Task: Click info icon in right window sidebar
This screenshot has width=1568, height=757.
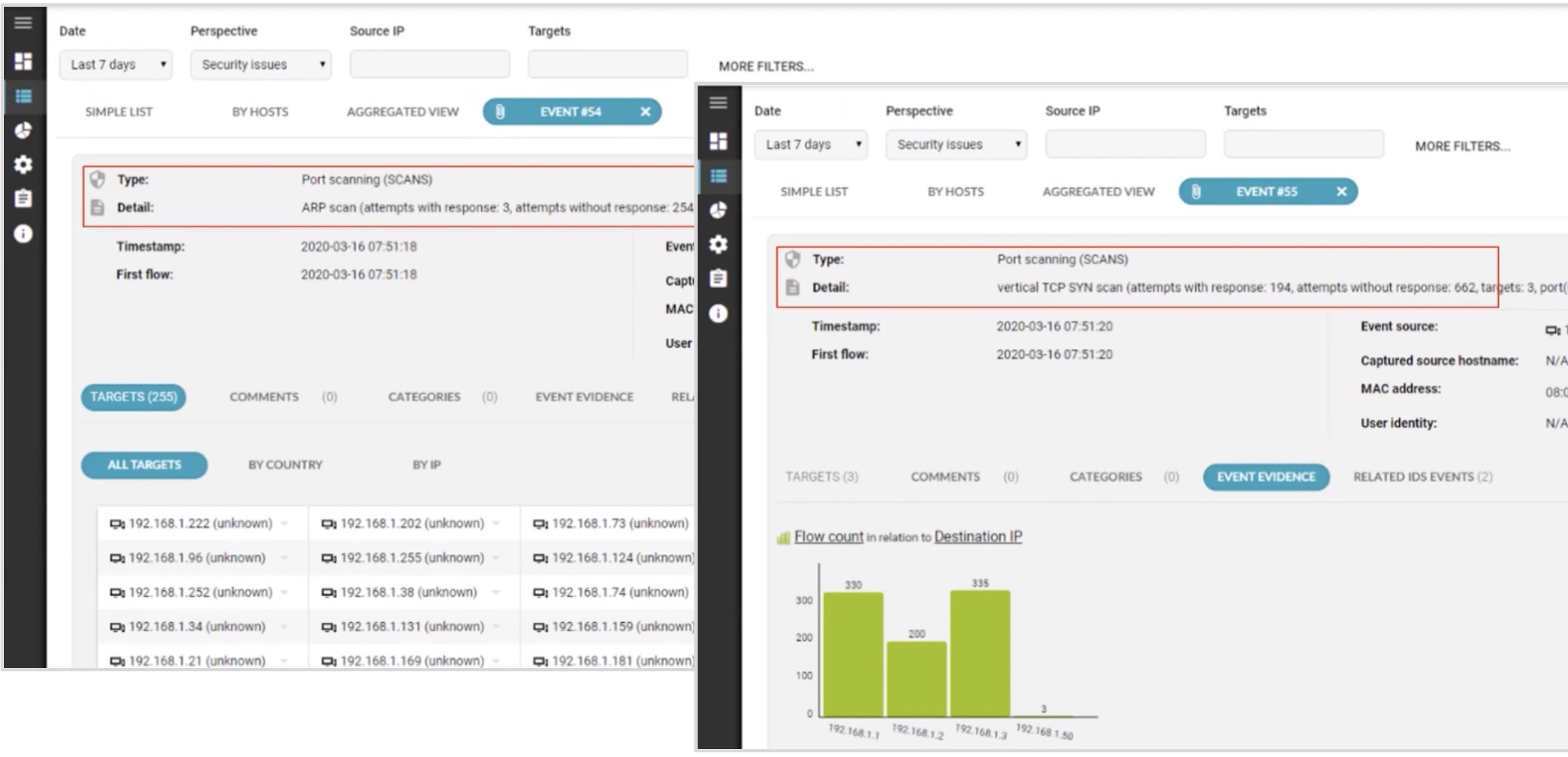Action: click(x=718, y=314)
